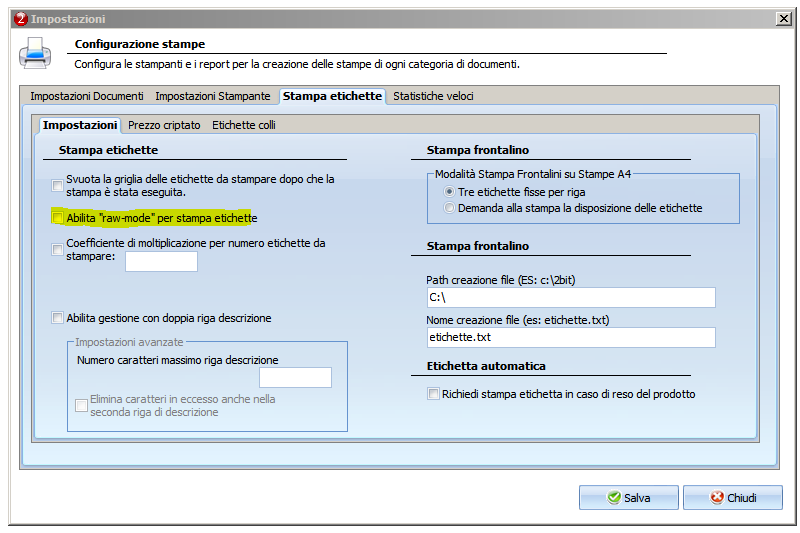Click the printer icon in the header
Screen dimensions: 800x533
coord(34,53)
